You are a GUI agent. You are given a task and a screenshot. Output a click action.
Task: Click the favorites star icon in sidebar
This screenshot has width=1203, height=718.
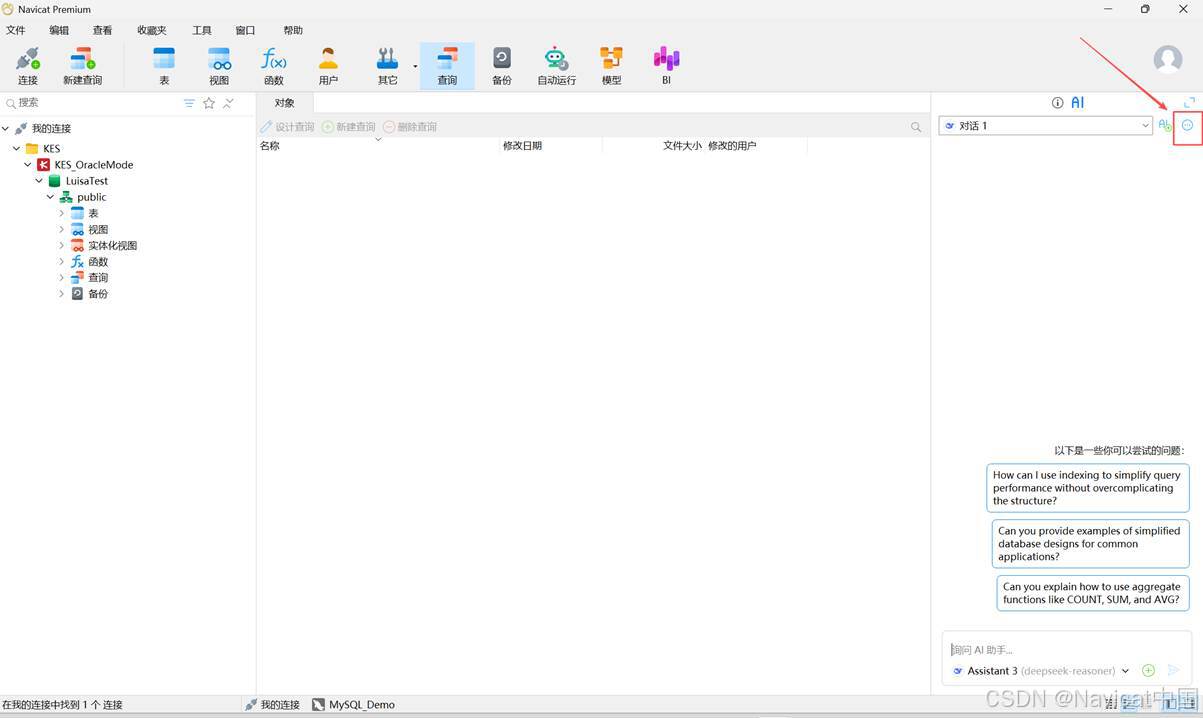(x=209, y=103)
